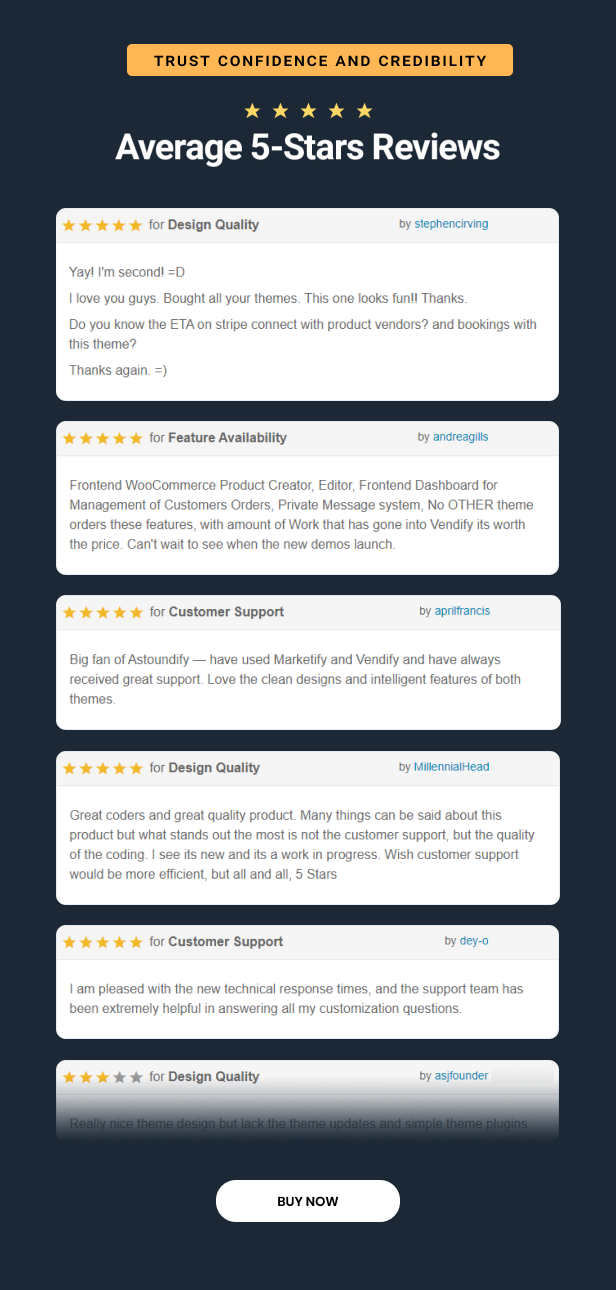
Task: Click the Frontend WooCommerce Product Creator review
Action: point(297,515)
